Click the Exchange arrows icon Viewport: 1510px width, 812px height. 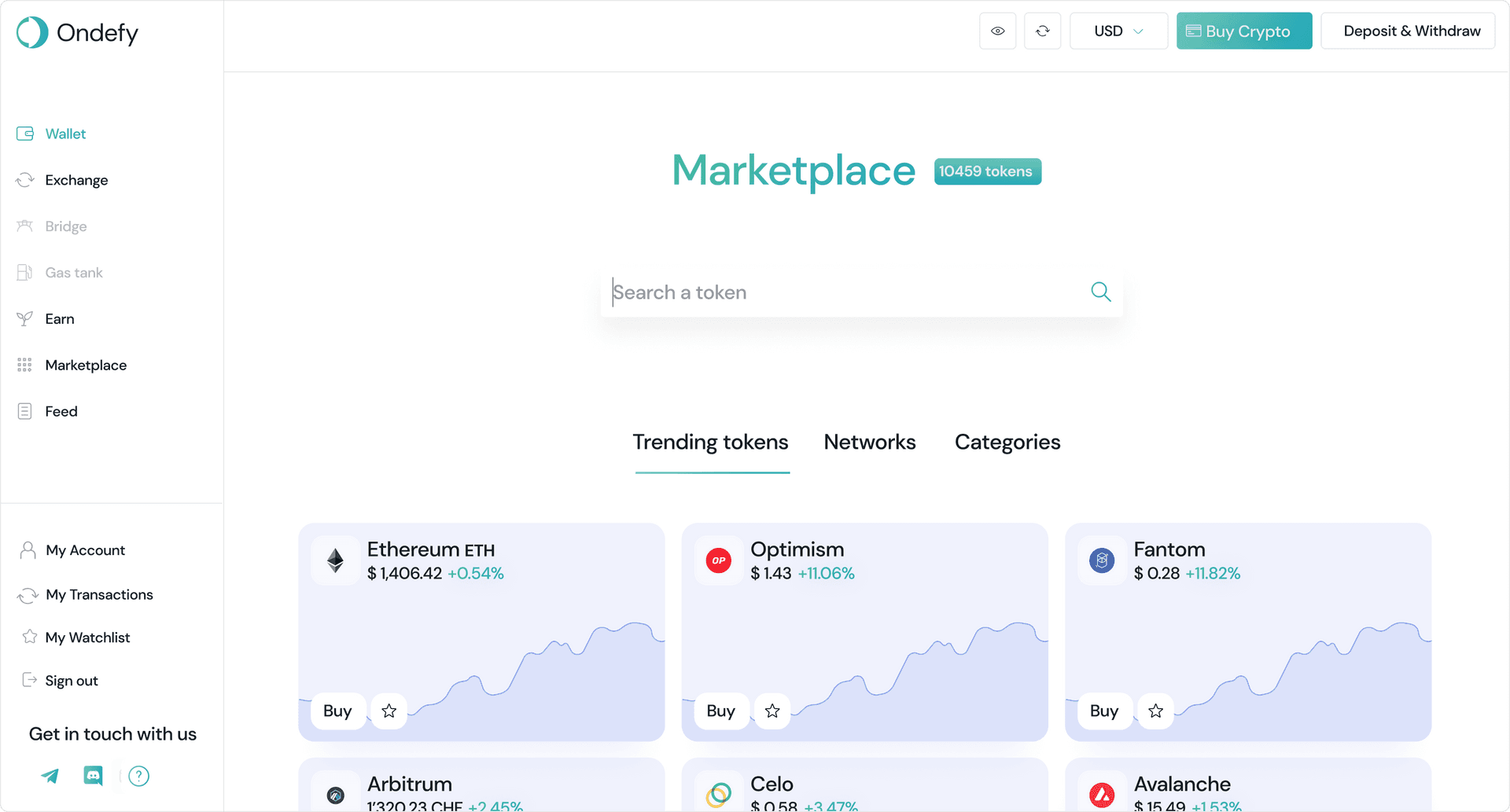25,180
